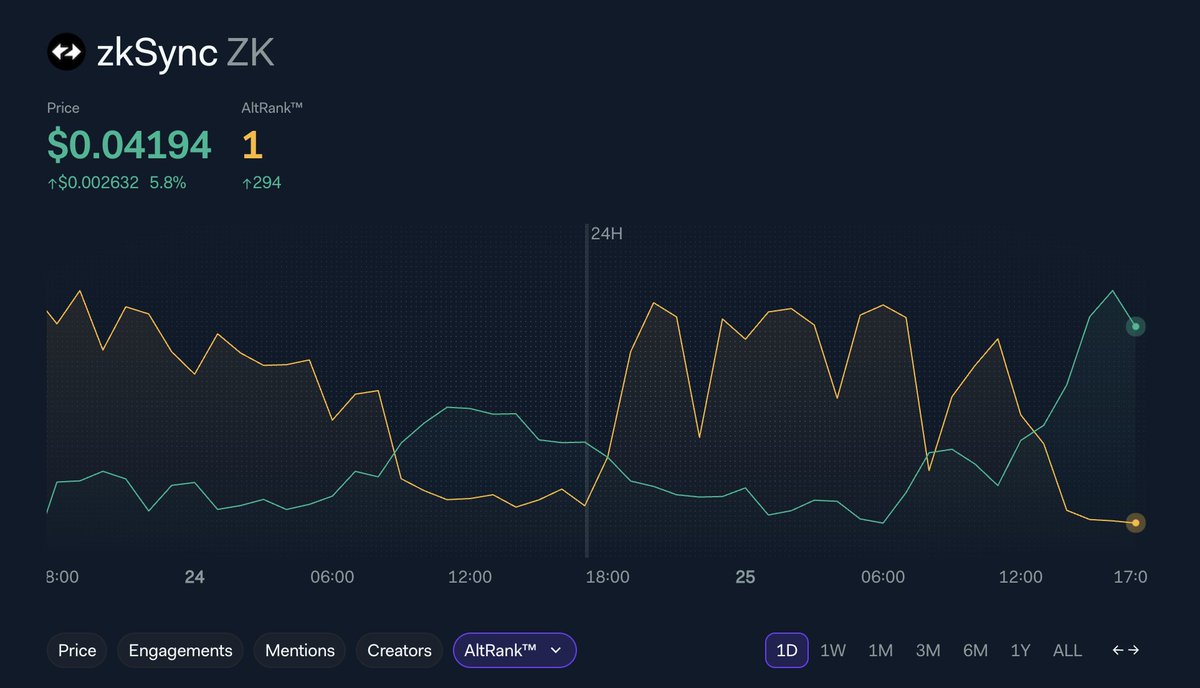Click the $0.04194 price value
1200x688 pixels.
coord(130,145)
